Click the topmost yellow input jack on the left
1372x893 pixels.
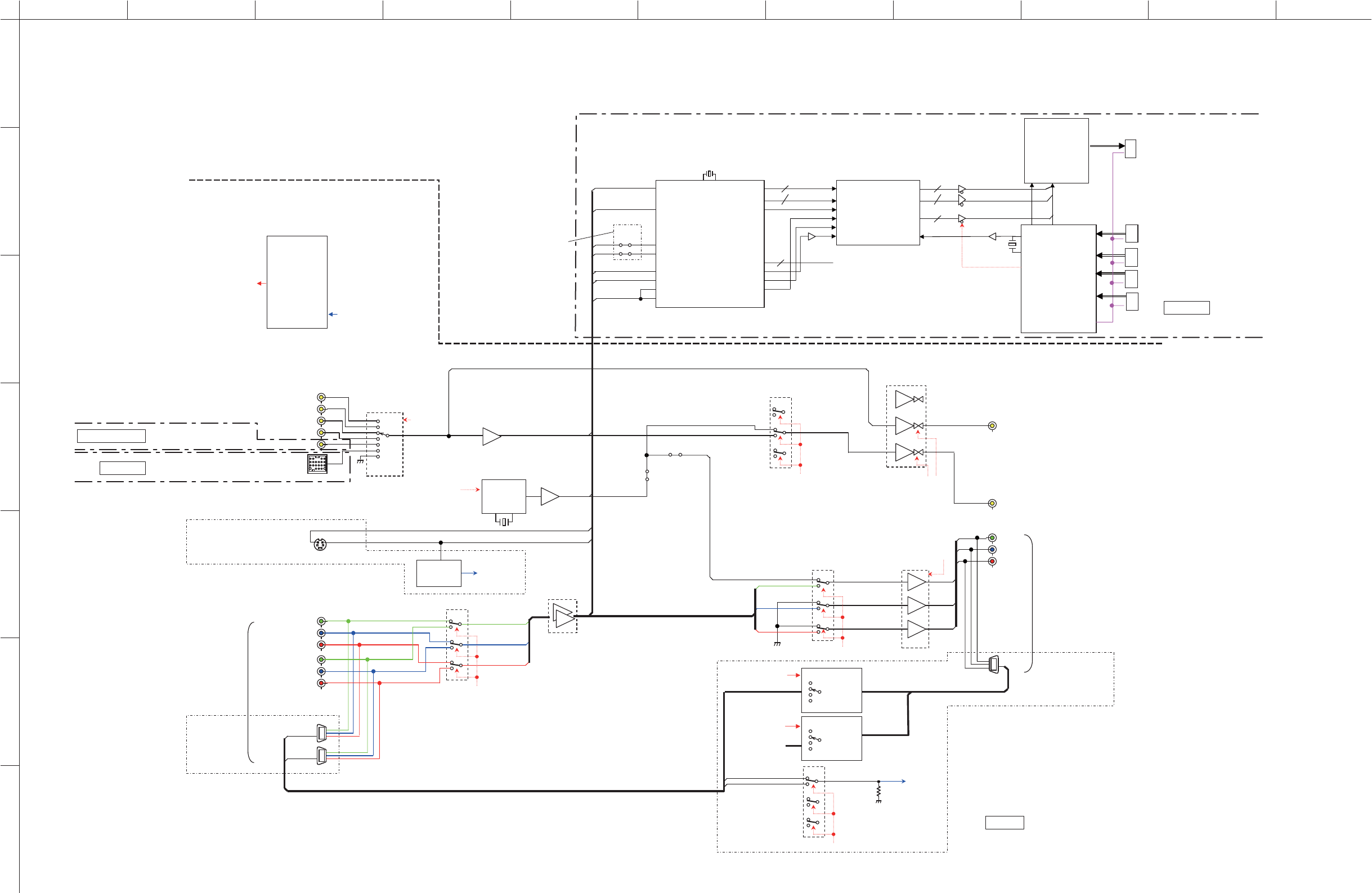pos(321,397)
